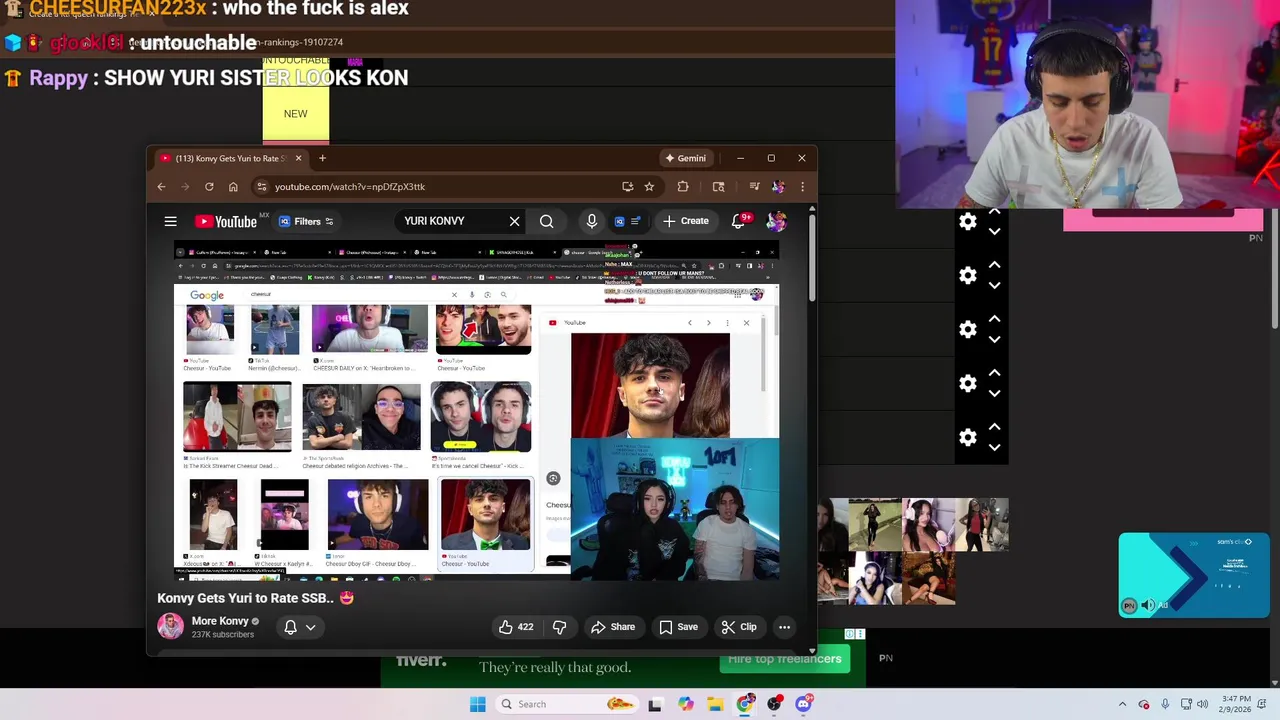Open the Filters options in YouTube header

(x=306, y=221)
